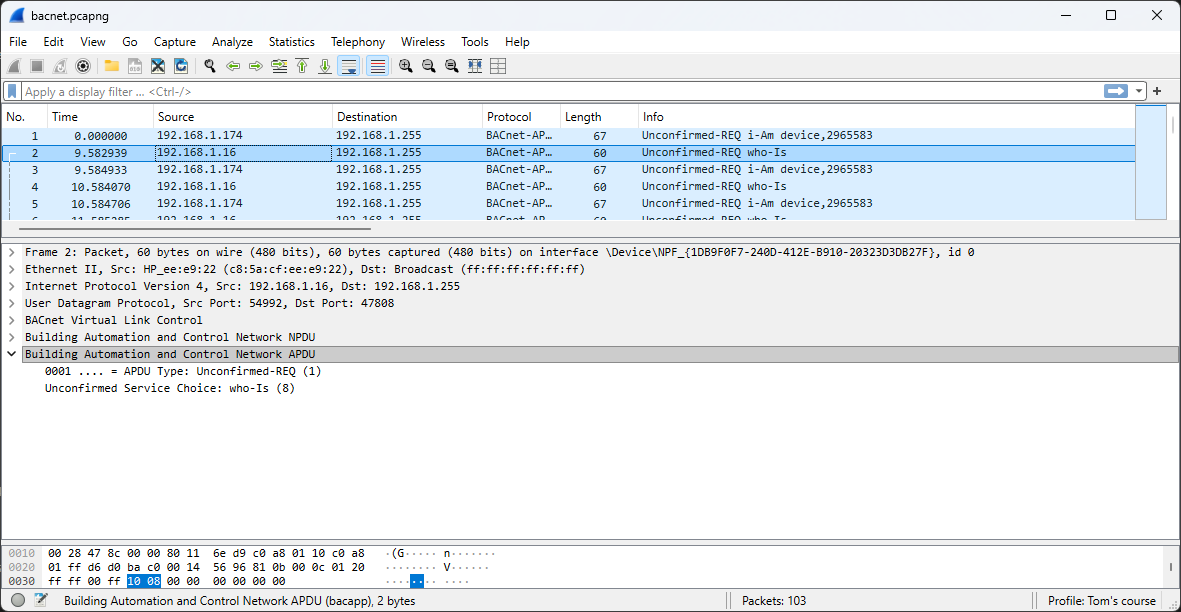Click the resize columns icon
The width and height of the screenshot is (1181, 612).
(475, 66)
